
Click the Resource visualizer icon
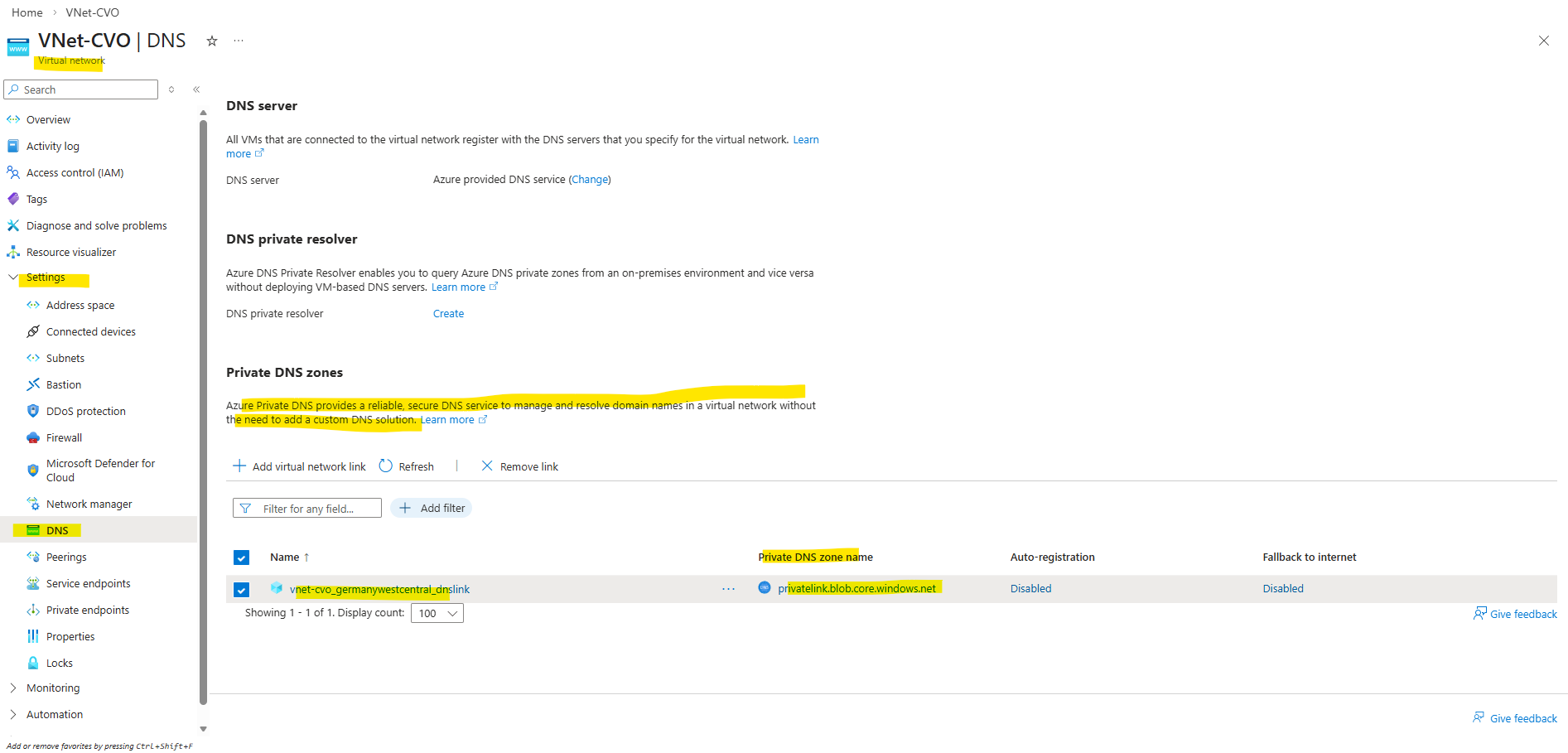pos(13,252)
